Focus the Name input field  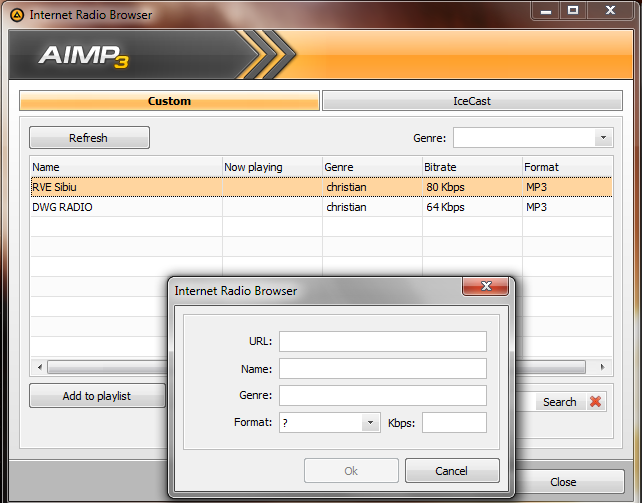tap(383, 369)
